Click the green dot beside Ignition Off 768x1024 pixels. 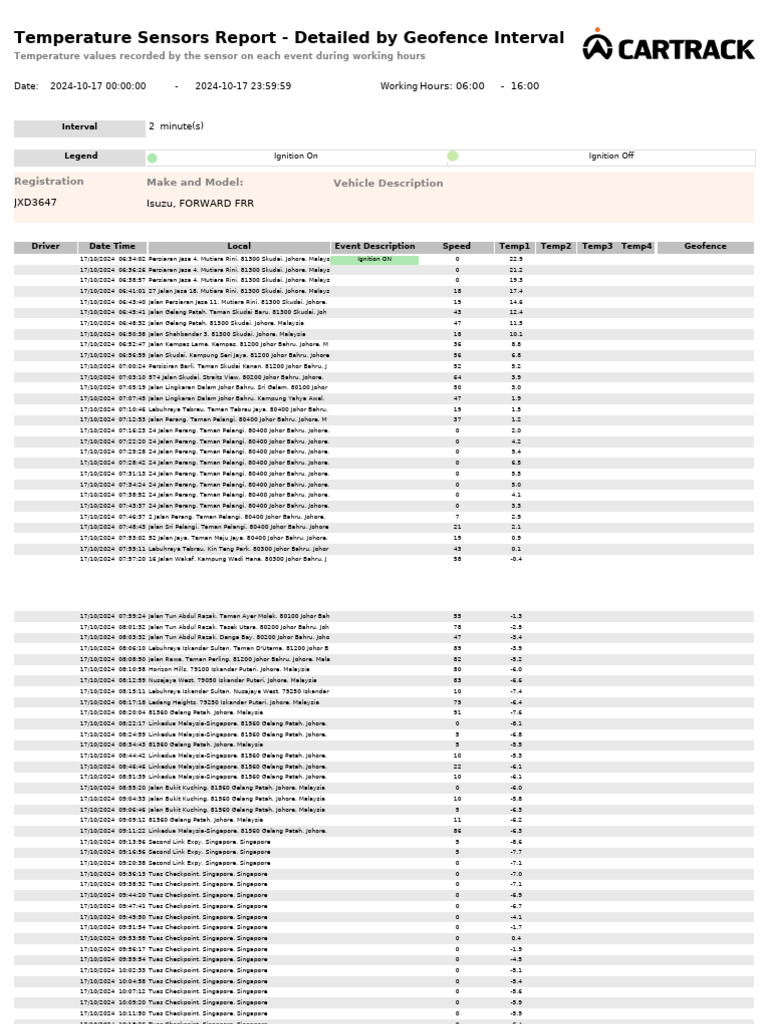point(453,156)
